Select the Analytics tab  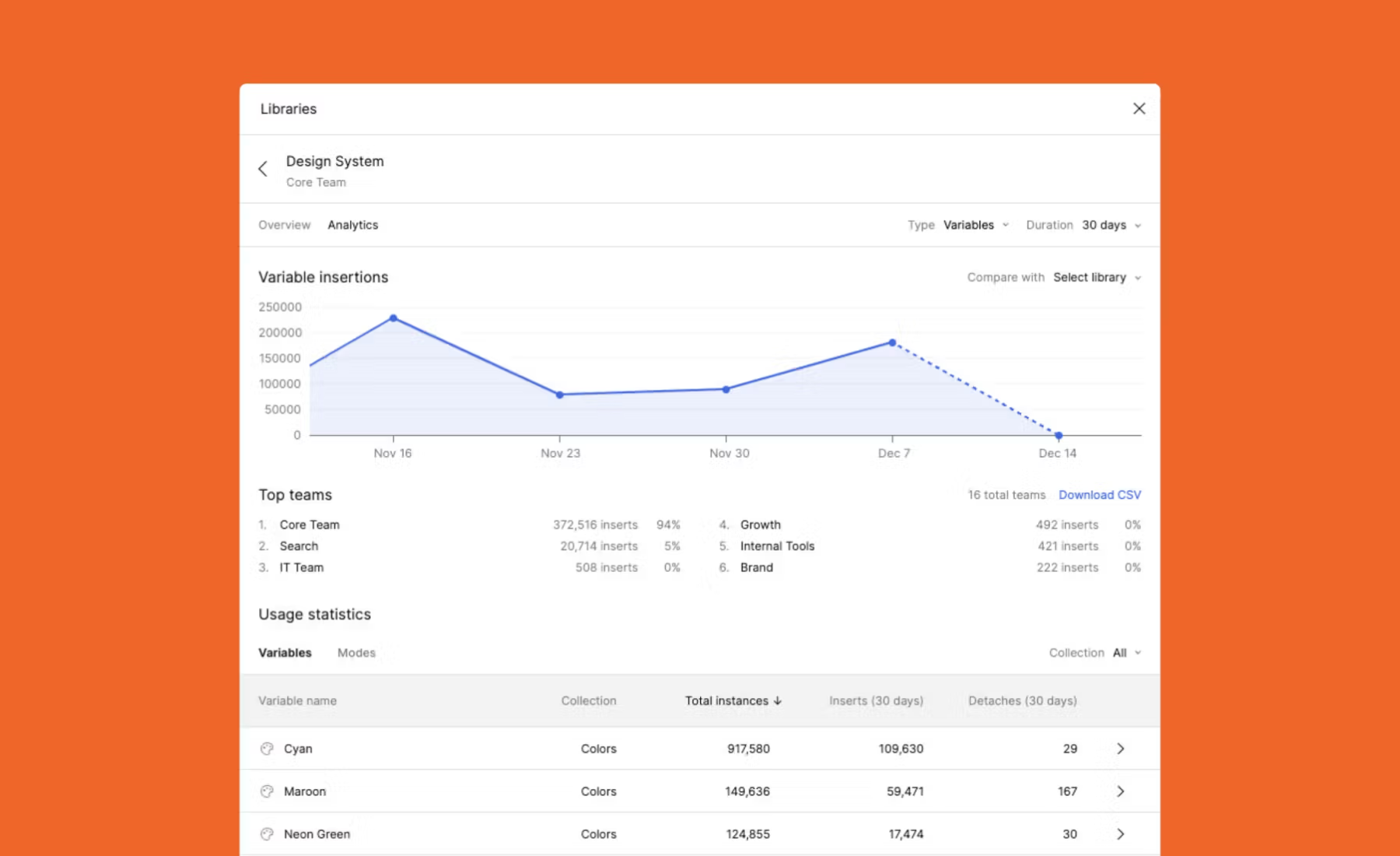coord(353,225)
